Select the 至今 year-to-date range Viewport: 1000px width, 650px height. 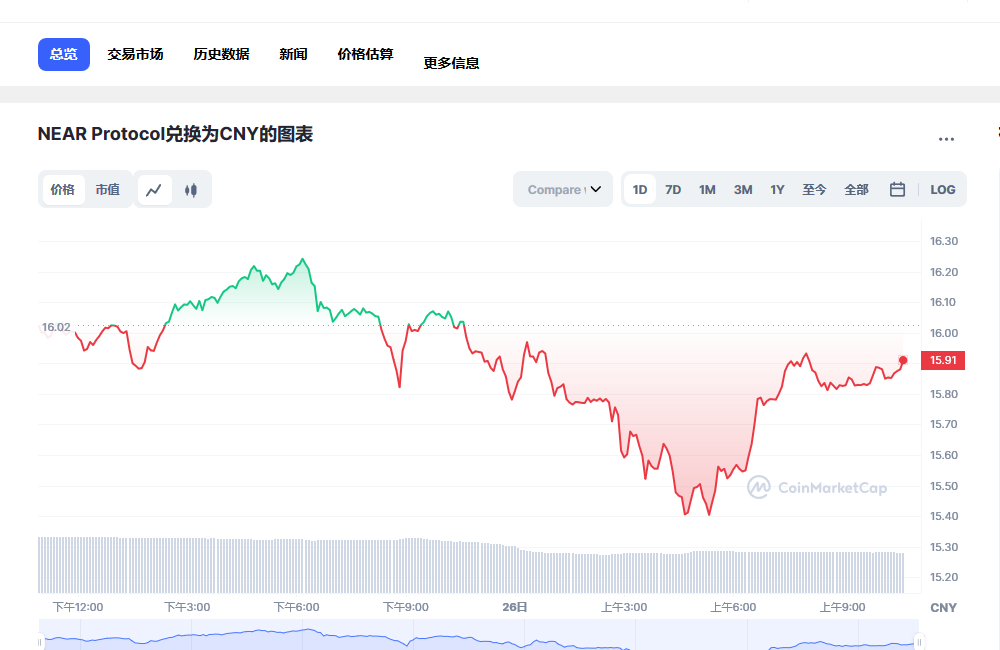[814, 189]
